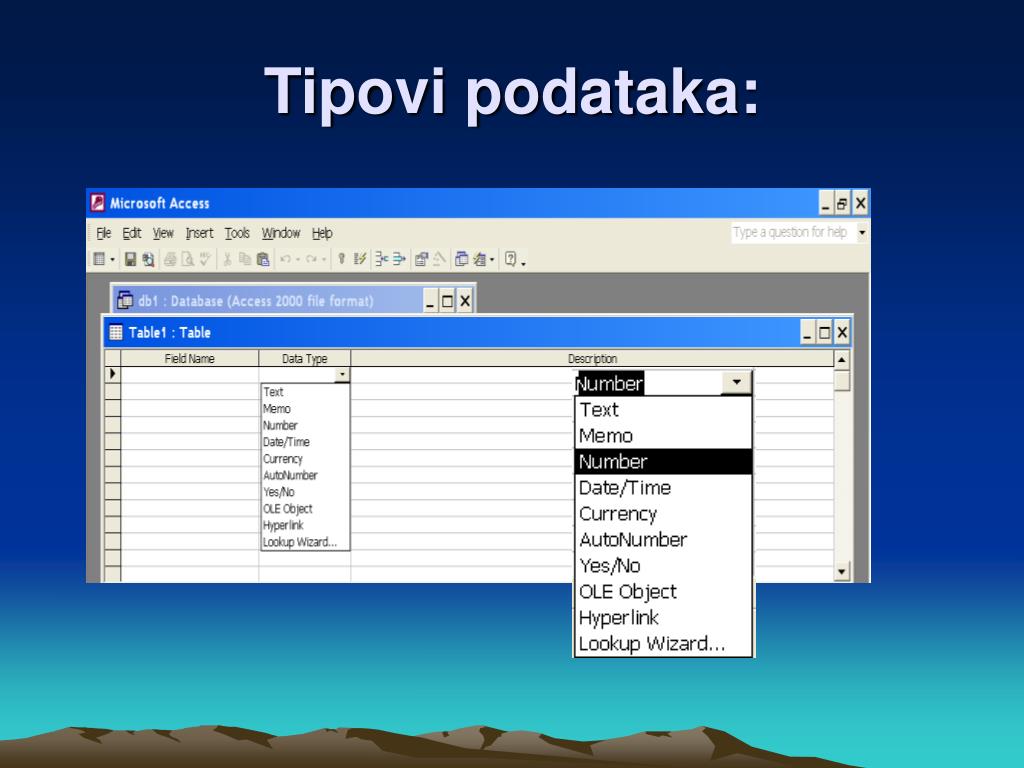Click the first row's Field Name cell
The height and width of the screenshot is (768, 1024).
point(189,374)
